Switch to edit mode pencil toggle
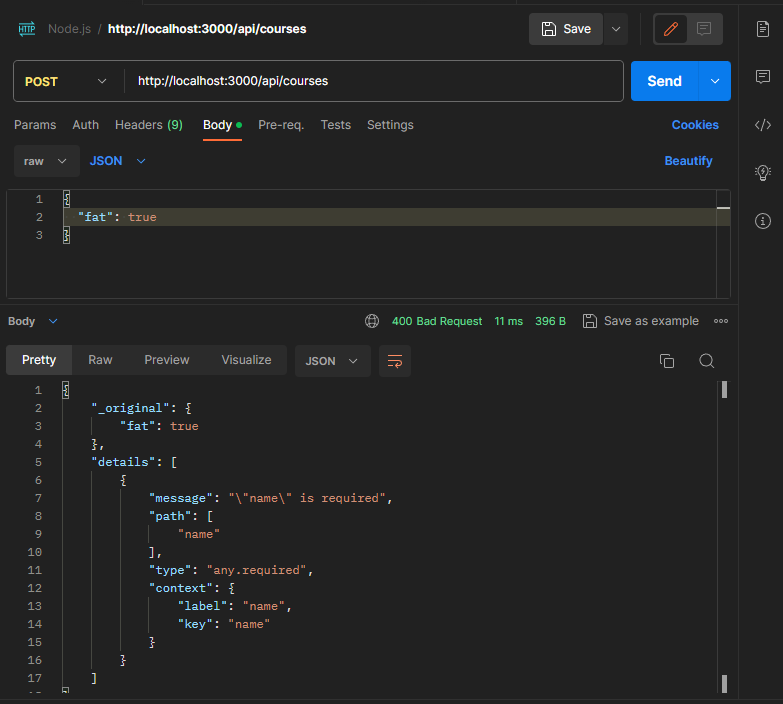This screenshot has height=704, width=783. 671,29
